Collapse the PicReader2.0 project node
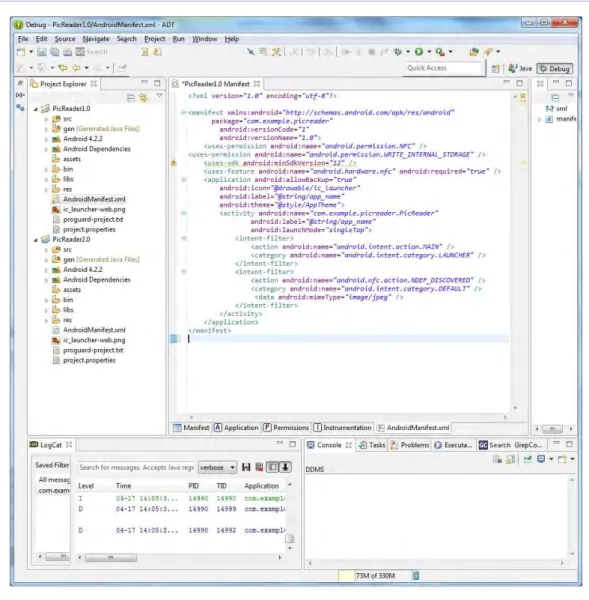The width and height of the screenshot is (589, 600). click(x=36, y=240)
